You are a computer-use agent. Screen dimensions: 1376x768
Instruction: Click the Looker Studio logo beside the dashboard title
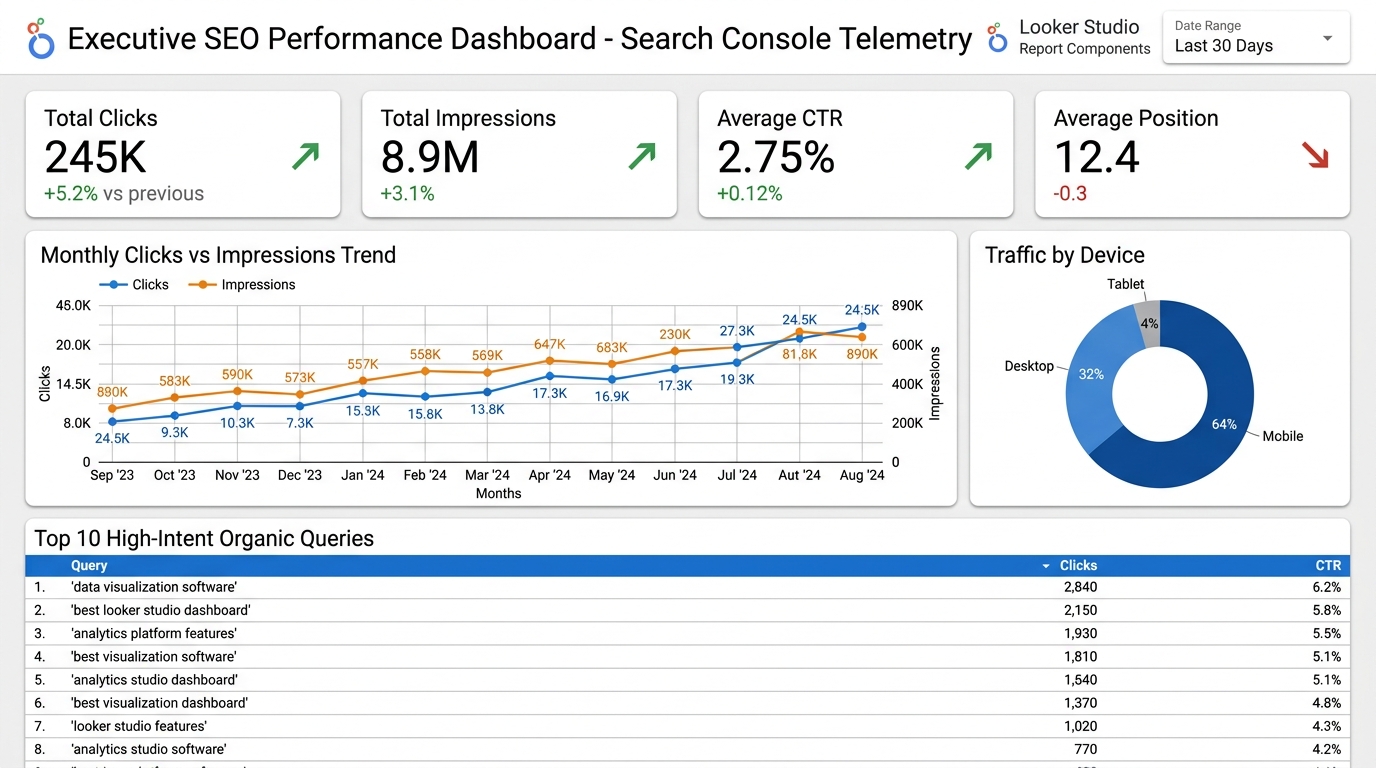click(40, 39)
